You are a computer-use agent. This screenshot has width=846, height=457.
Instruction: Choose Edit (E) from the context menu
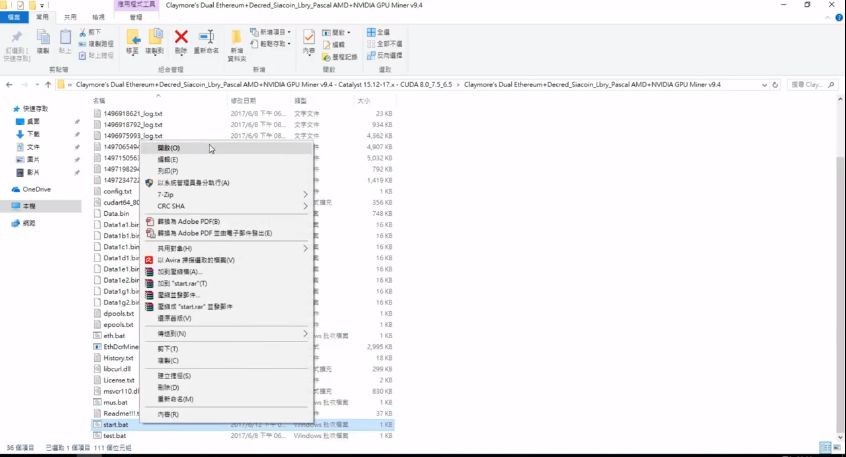click(x=227, y=160)
